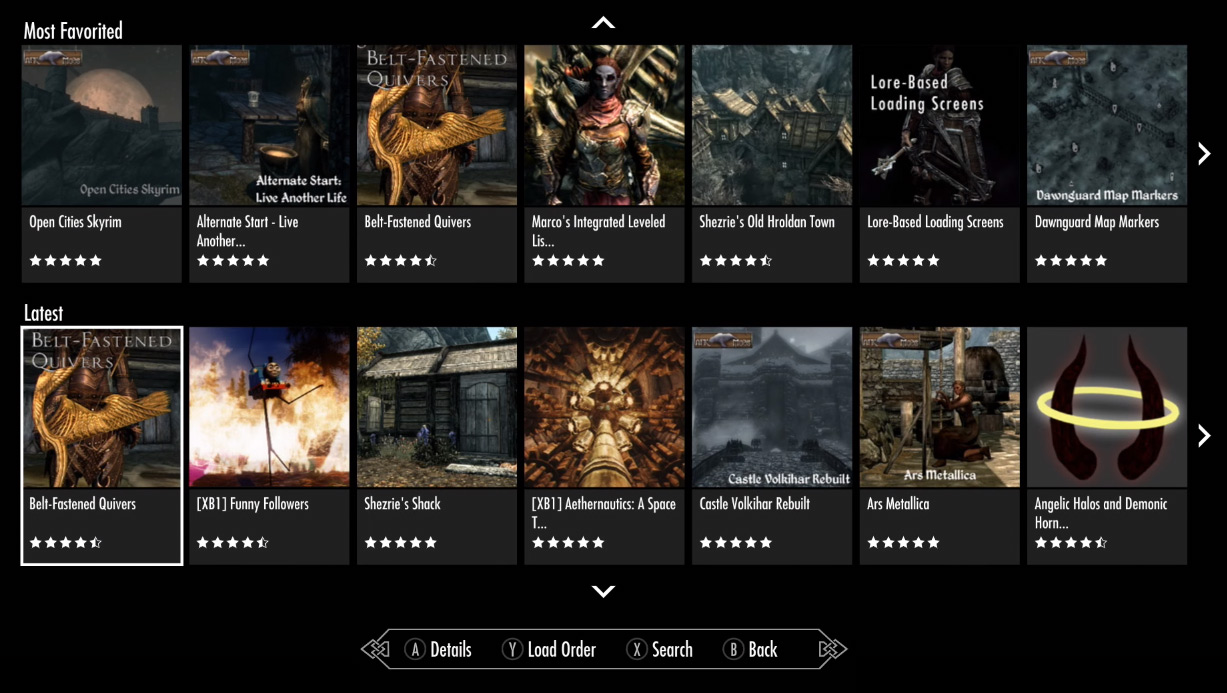The image size is (1227, 693).
Task: Click the B button icon for Back
Action: (733, 649)
